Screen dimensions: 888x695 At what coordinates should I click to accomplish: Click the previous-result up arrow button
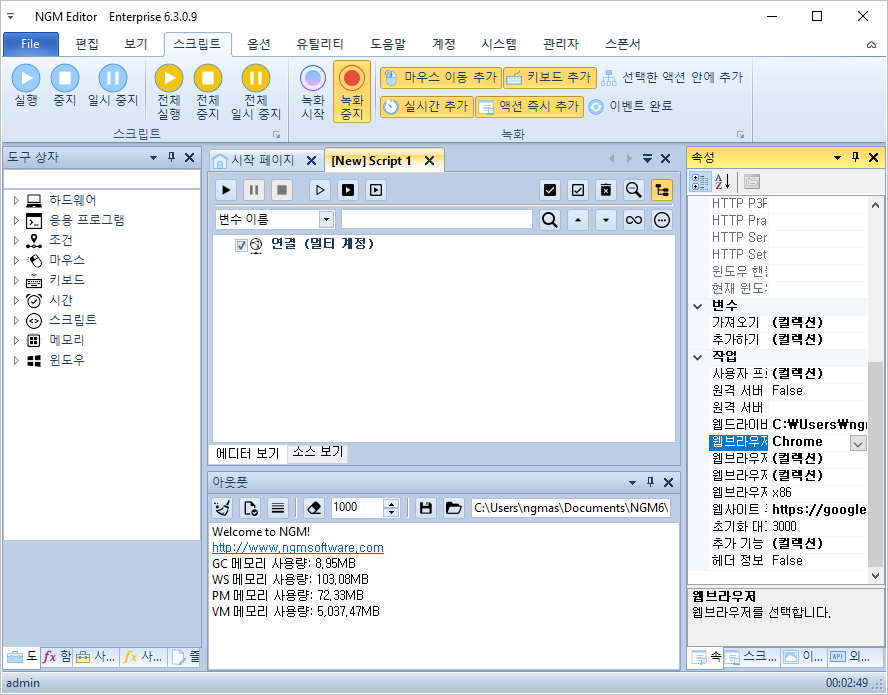click(x=578, y=220)
